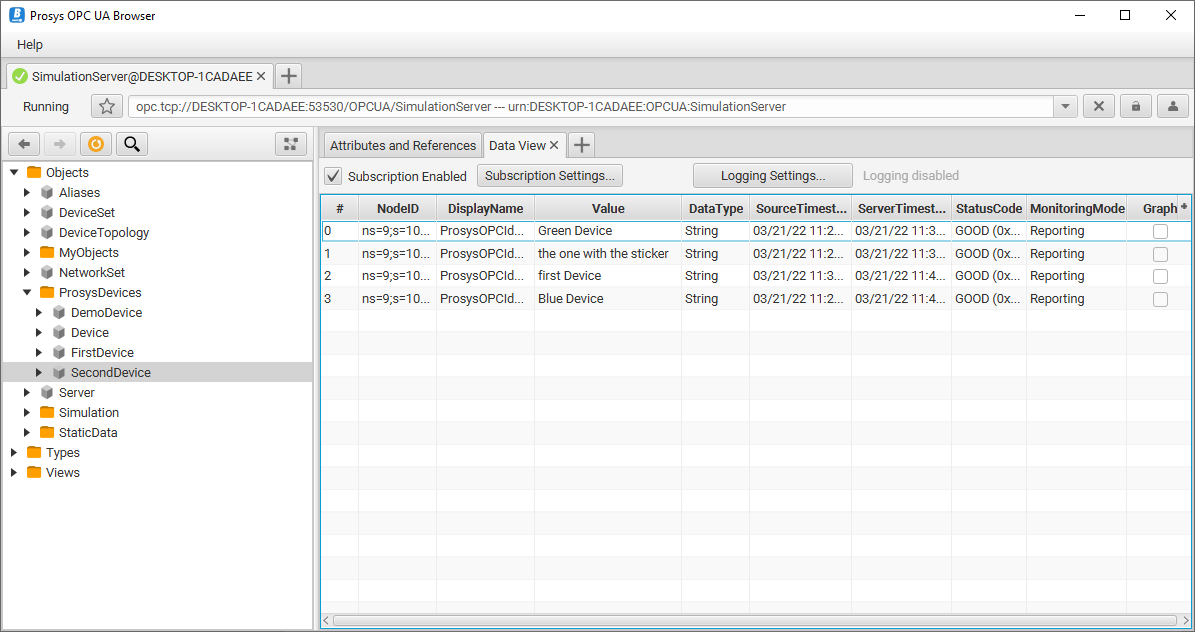1195x632 pixels.
Task: Open the search magnifier tool
Action: click(131, 144)
